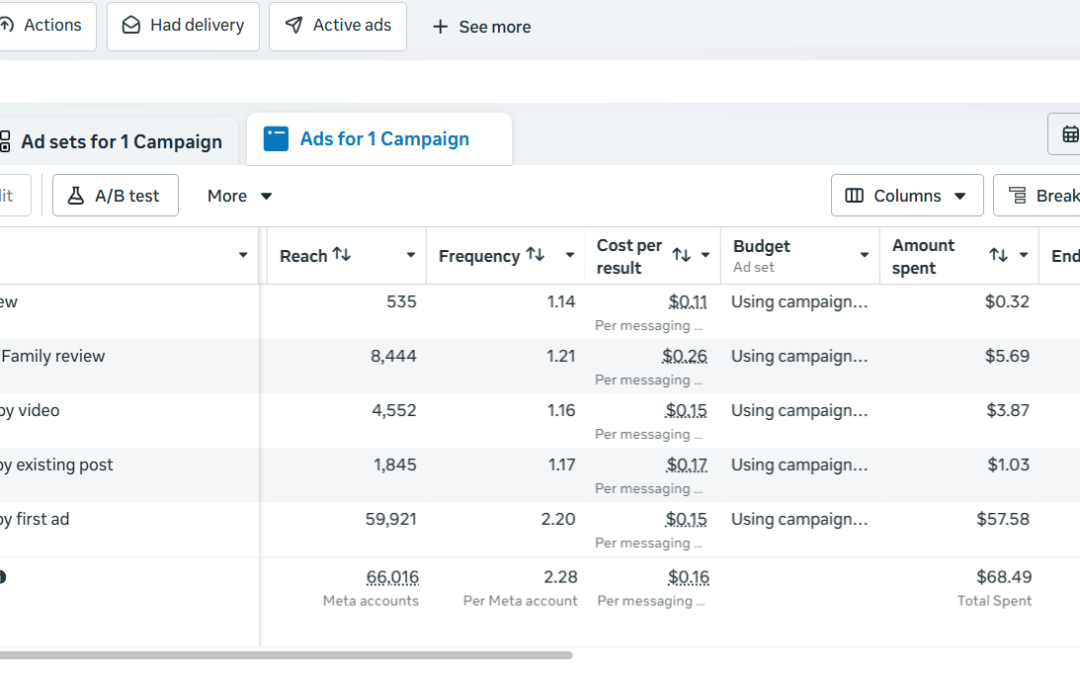Click the flask icon on A/B test
Viewport: 1080px width, 675px height.
point(76,196)
